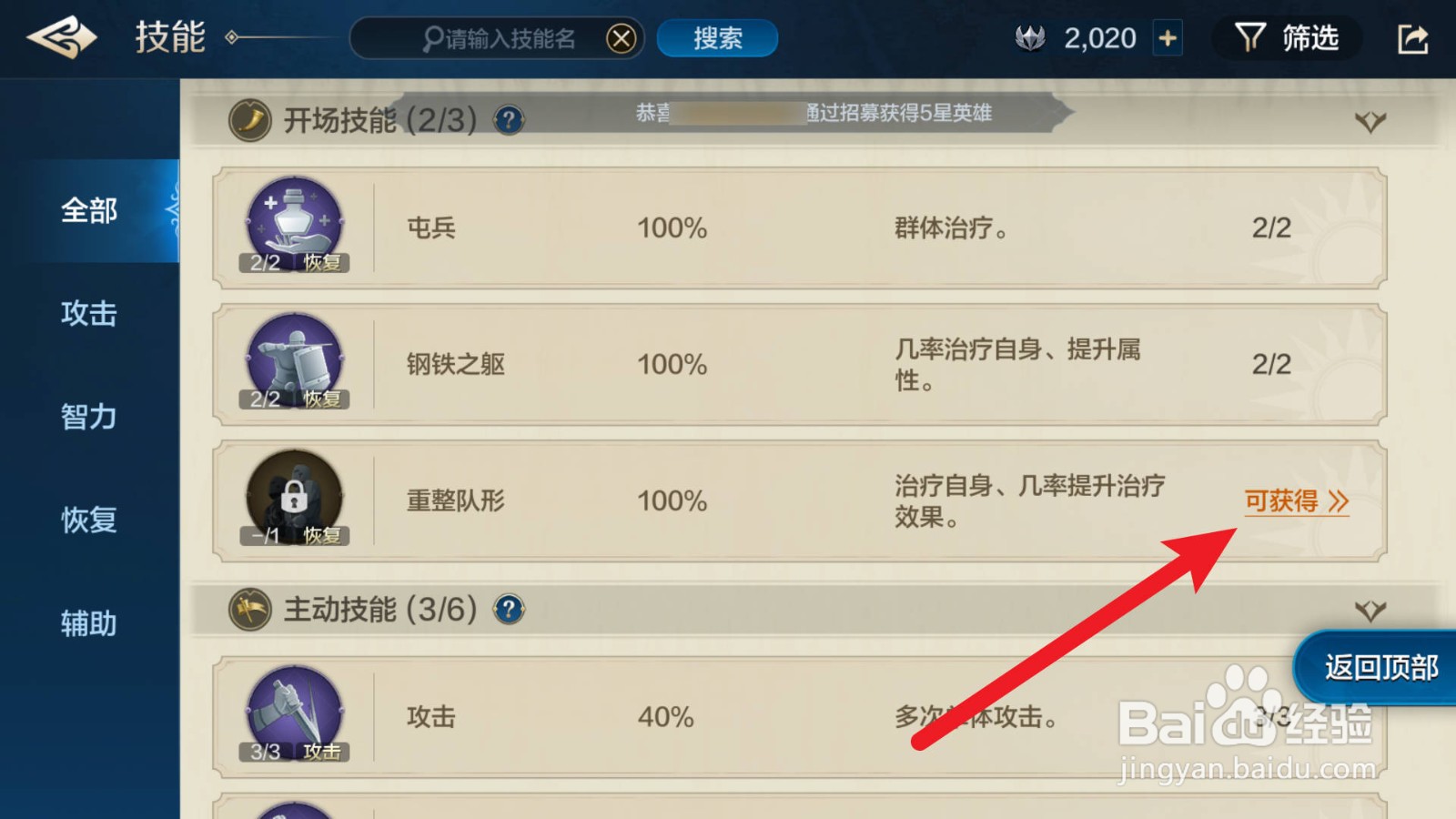Open help for 主动技能 section

click(509, 609)
